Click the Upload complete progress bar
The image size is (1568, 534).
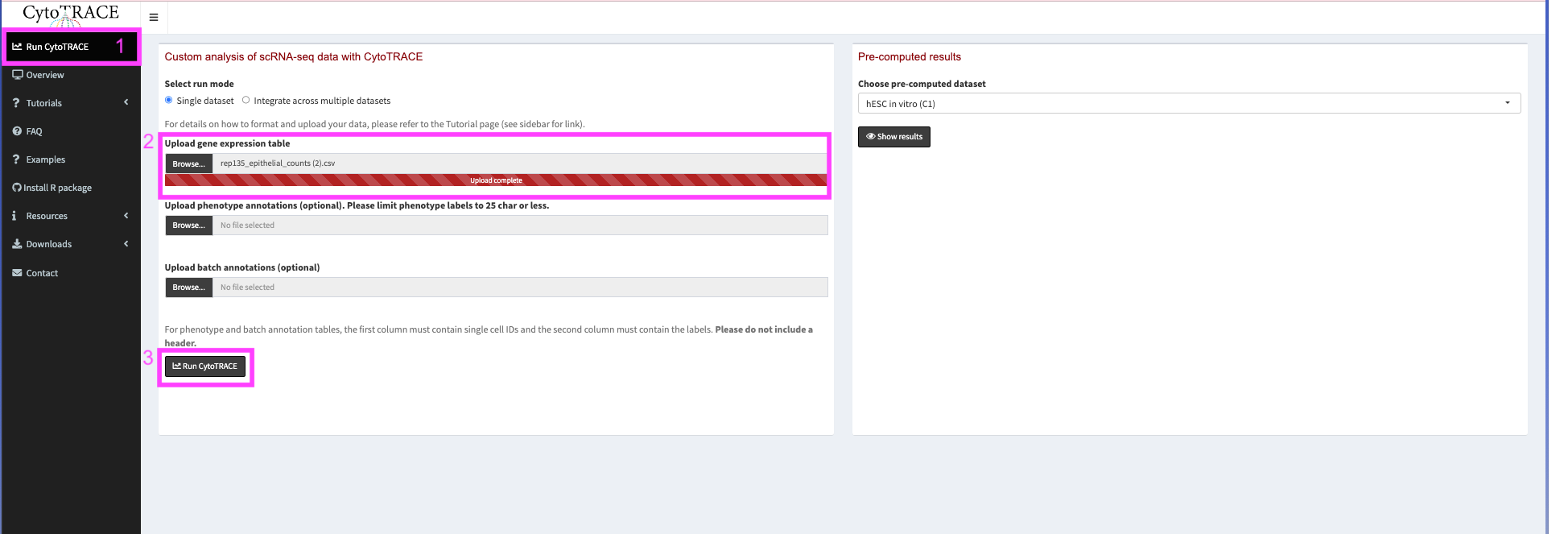tap(496, 180)
